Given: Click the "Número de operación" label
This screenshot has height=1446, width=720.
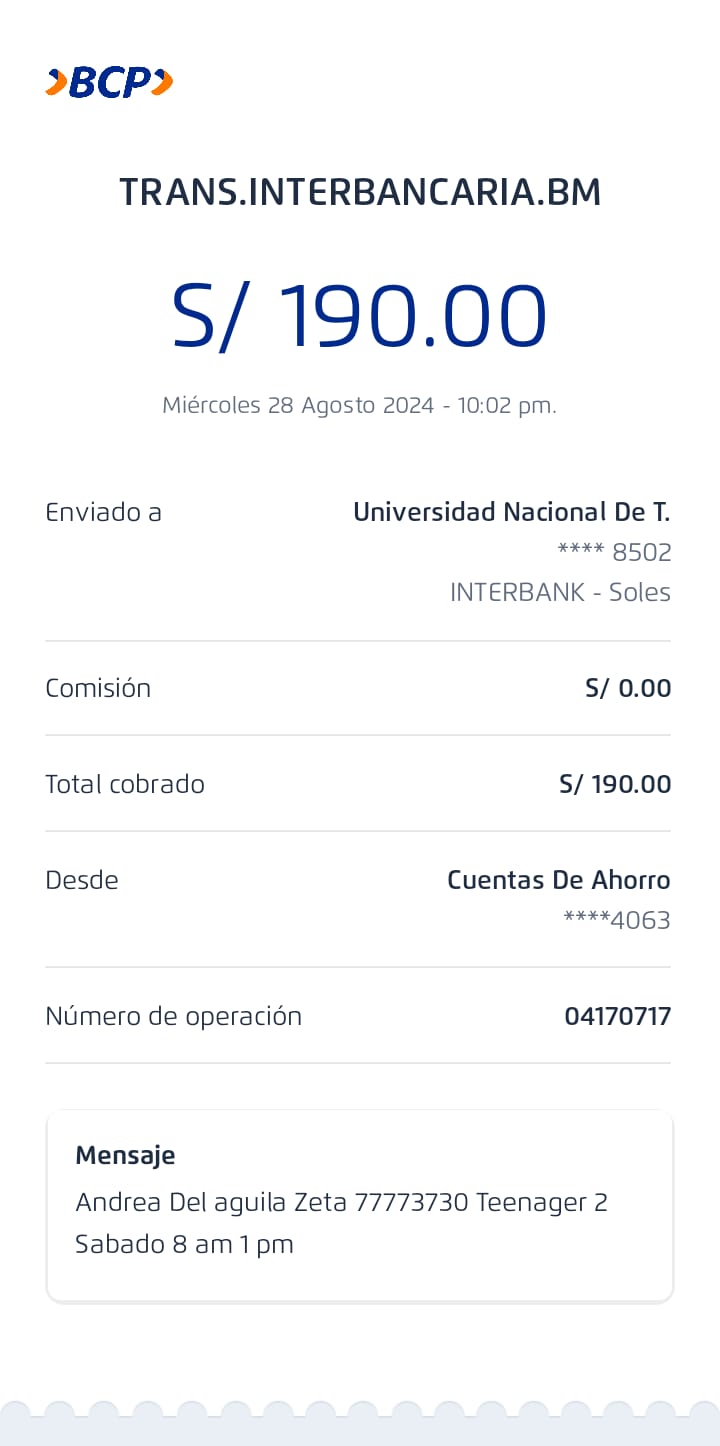Looking at the screenshot, I should pos(173,1016).
